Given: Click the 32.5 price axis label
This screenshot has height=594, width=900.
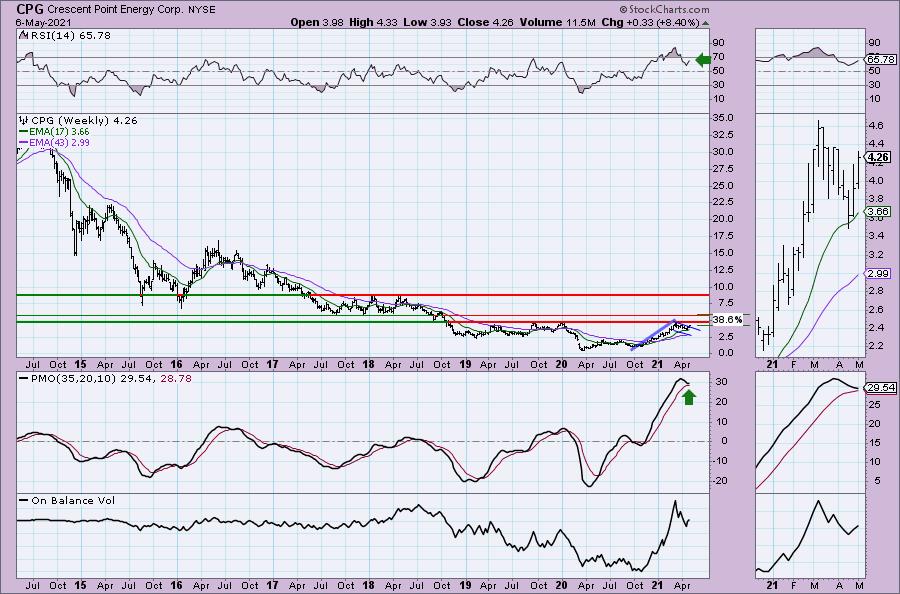Looking at the screenshot, I should click(x=723, y=135).
